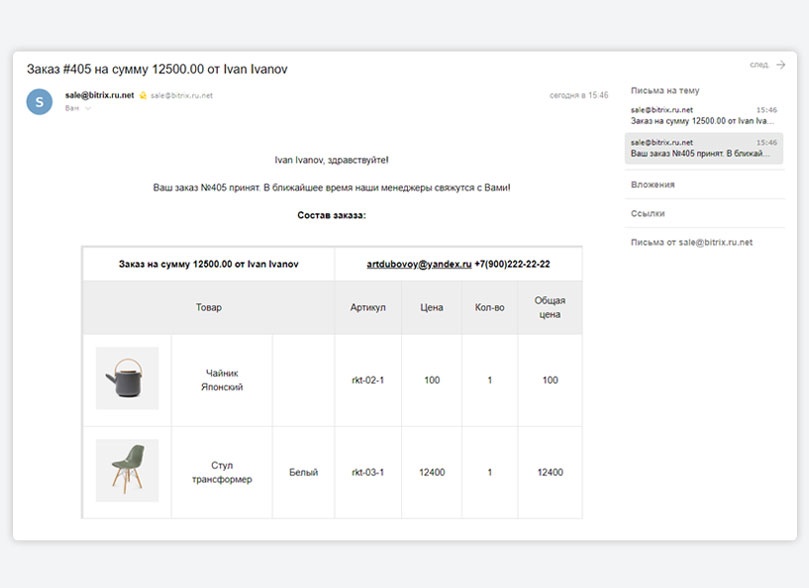This screenshot has height=588, width=809.
Task: Click the 'след.' next message label
Action: click(758, 65)
